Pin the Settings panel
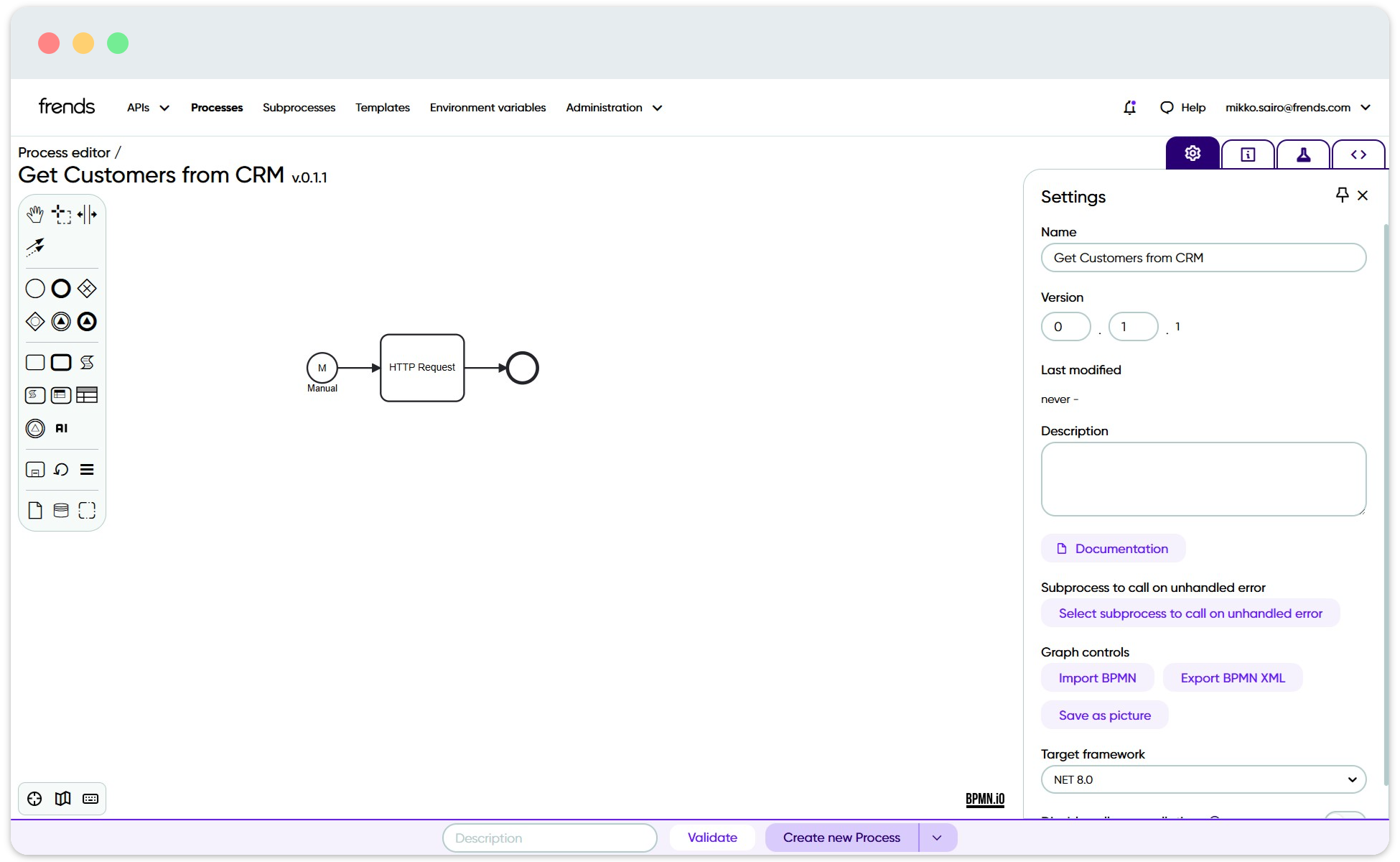 [x=1342, y=195]
